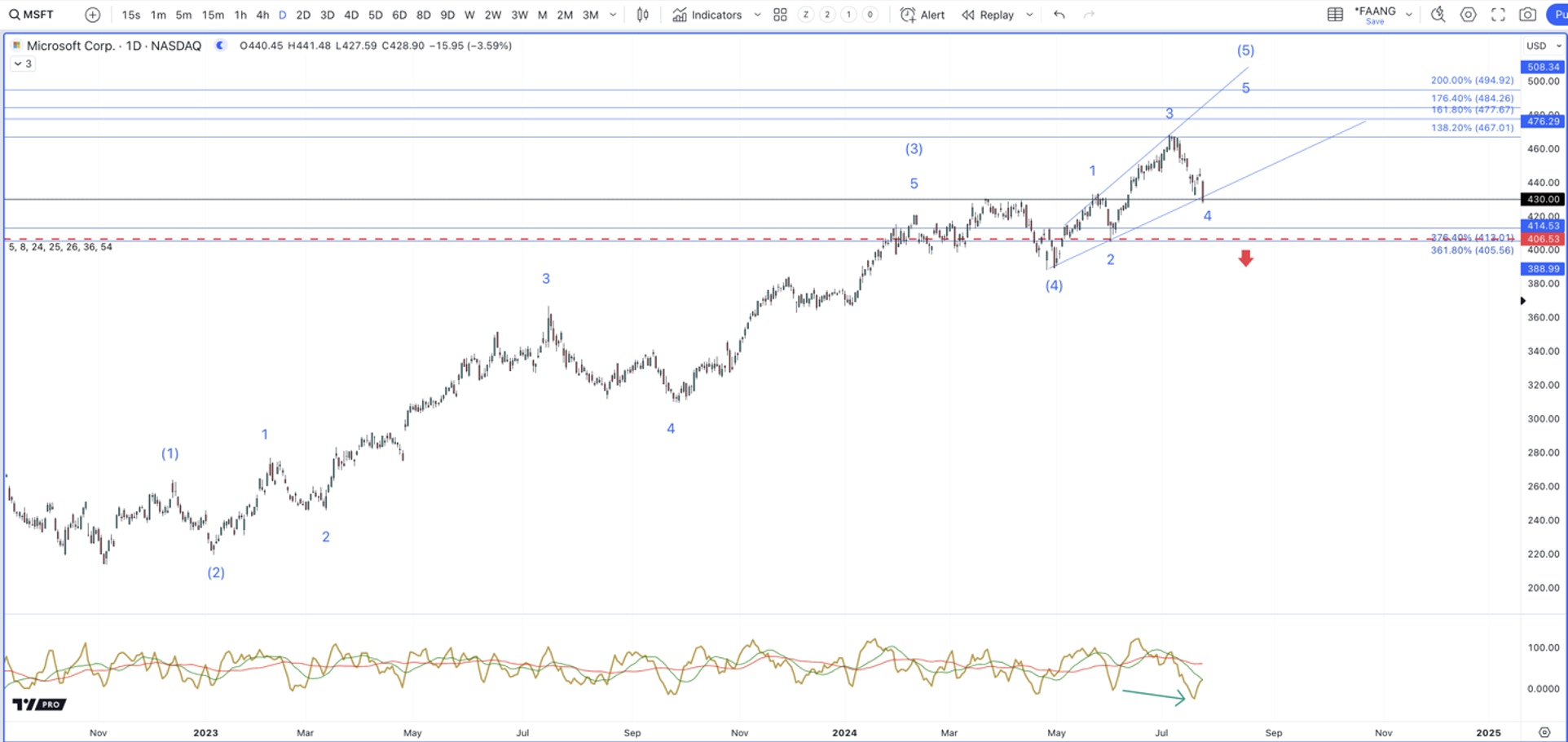Open chart settings hexagon icon
Image resolution: width=1568 pixels, height=742 pixels.
pos(1469,15)
